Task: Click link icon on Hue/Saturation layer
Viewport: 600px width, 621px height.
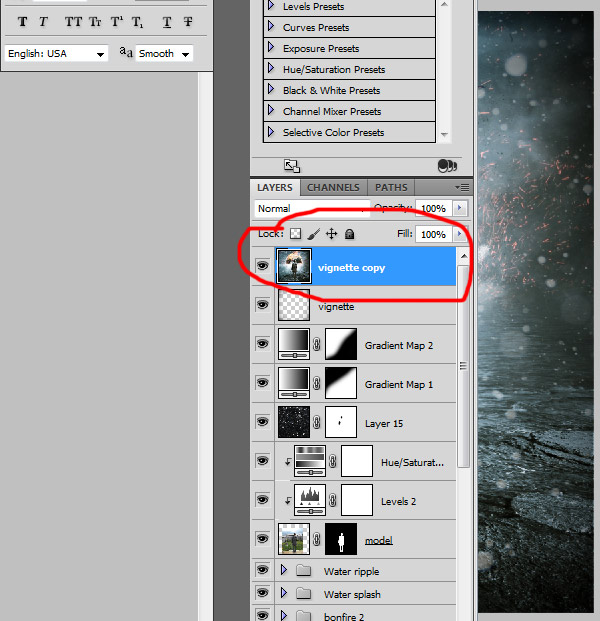Action: click(333, 461)
